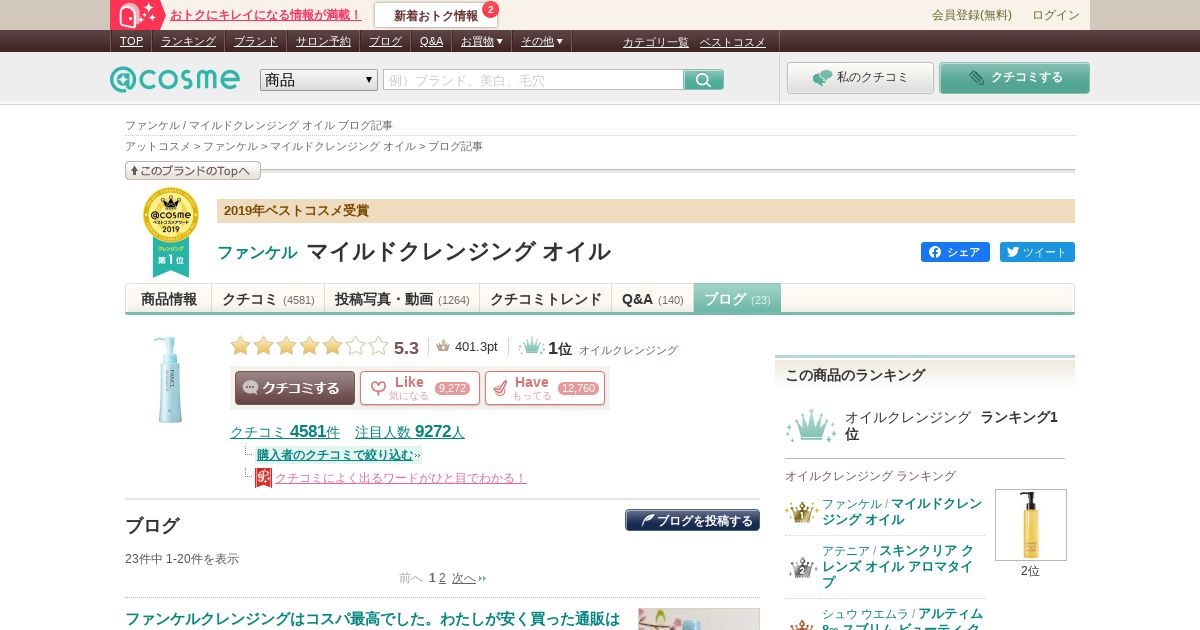Open the 注目人数 9272人 link

pos(410,432)
